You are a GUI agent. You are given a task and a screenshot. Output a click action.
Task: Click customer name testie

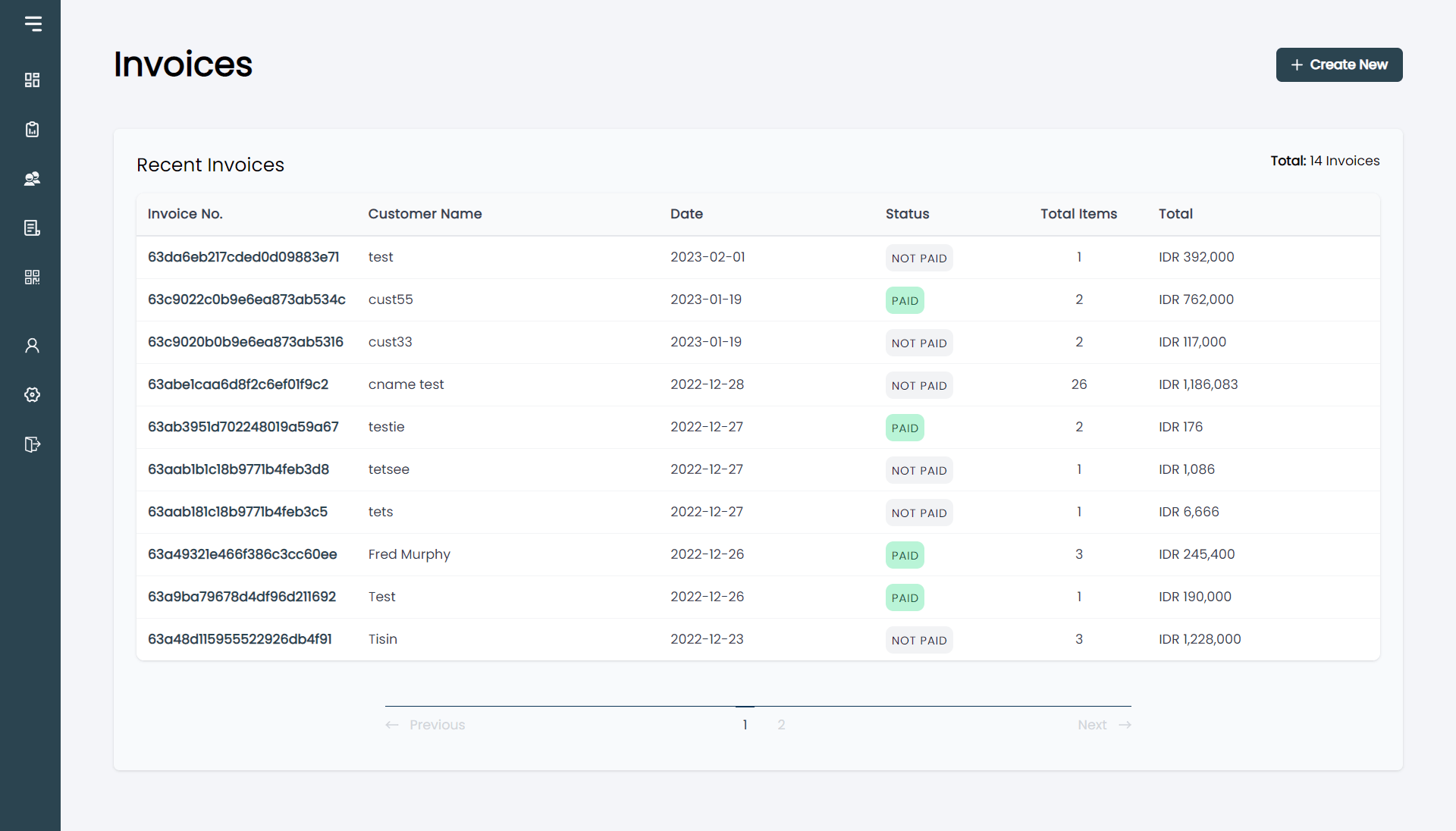[x=386, y=427]
